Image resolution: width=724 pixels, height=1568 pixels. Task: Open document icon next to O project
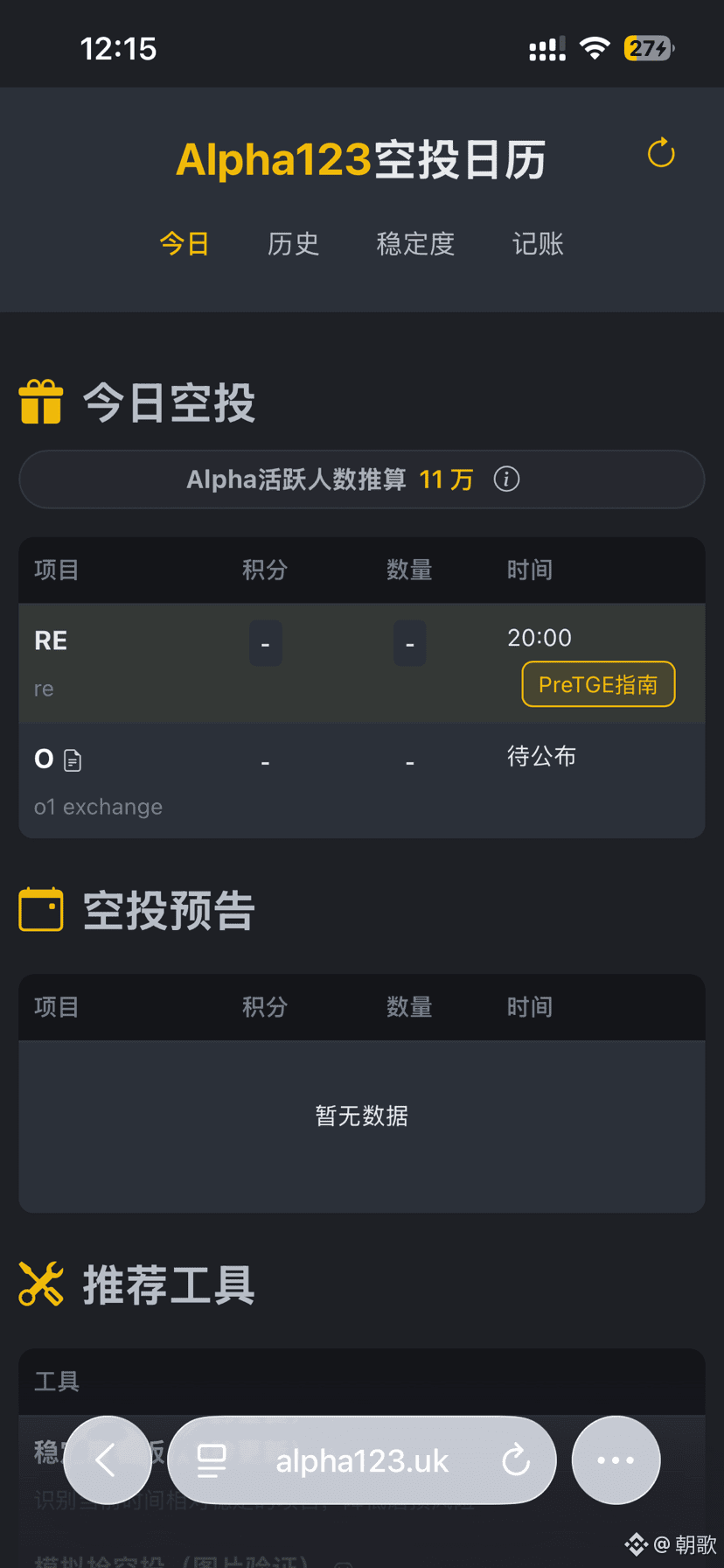(x=73, y=760)
